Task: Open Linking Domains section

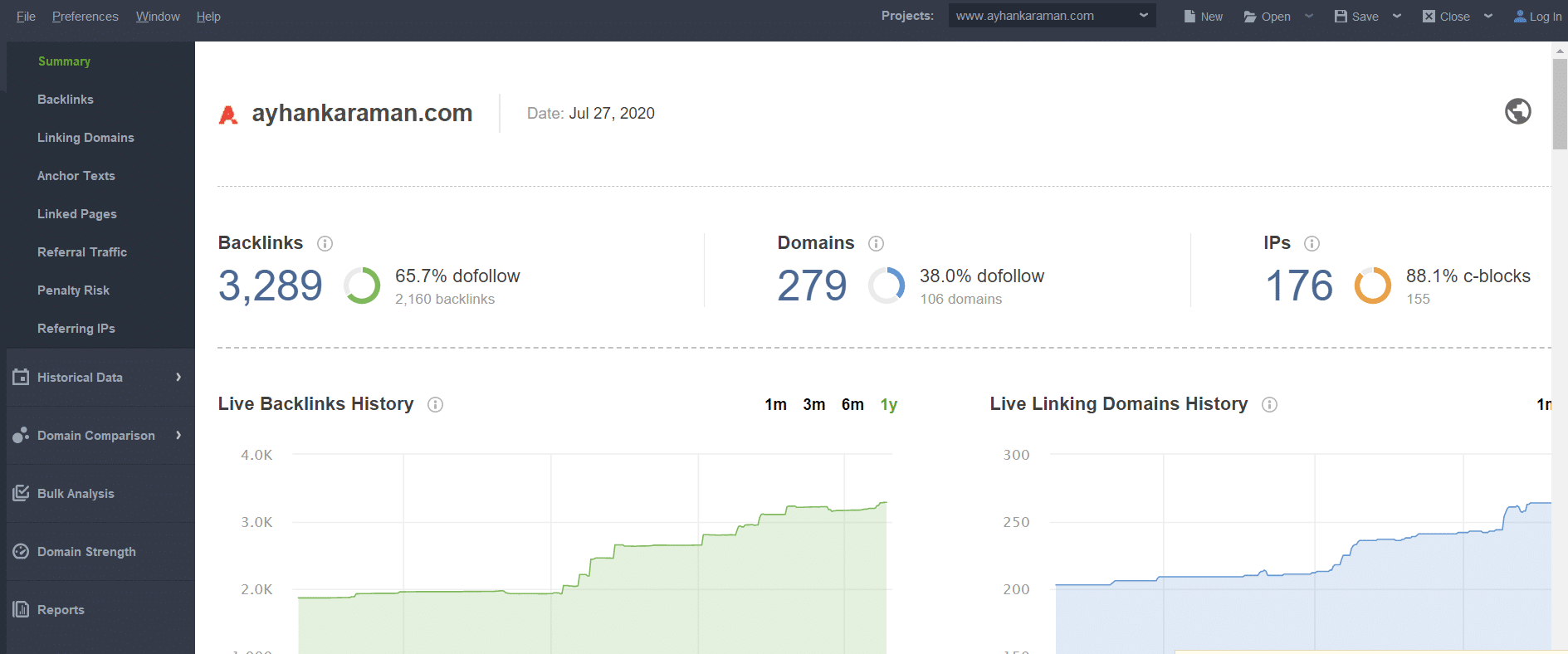Action: click(x=85, y=138)
